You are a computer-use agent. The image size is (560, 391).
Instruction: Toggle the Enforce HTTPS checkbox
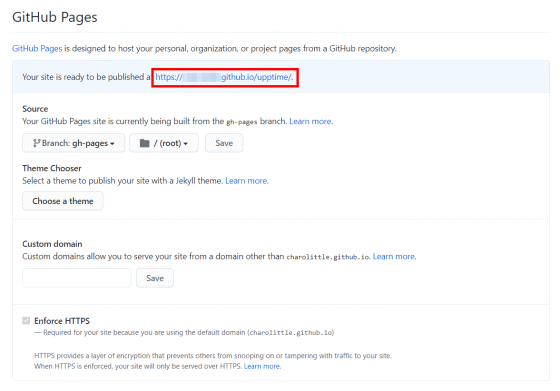(26, 321)
